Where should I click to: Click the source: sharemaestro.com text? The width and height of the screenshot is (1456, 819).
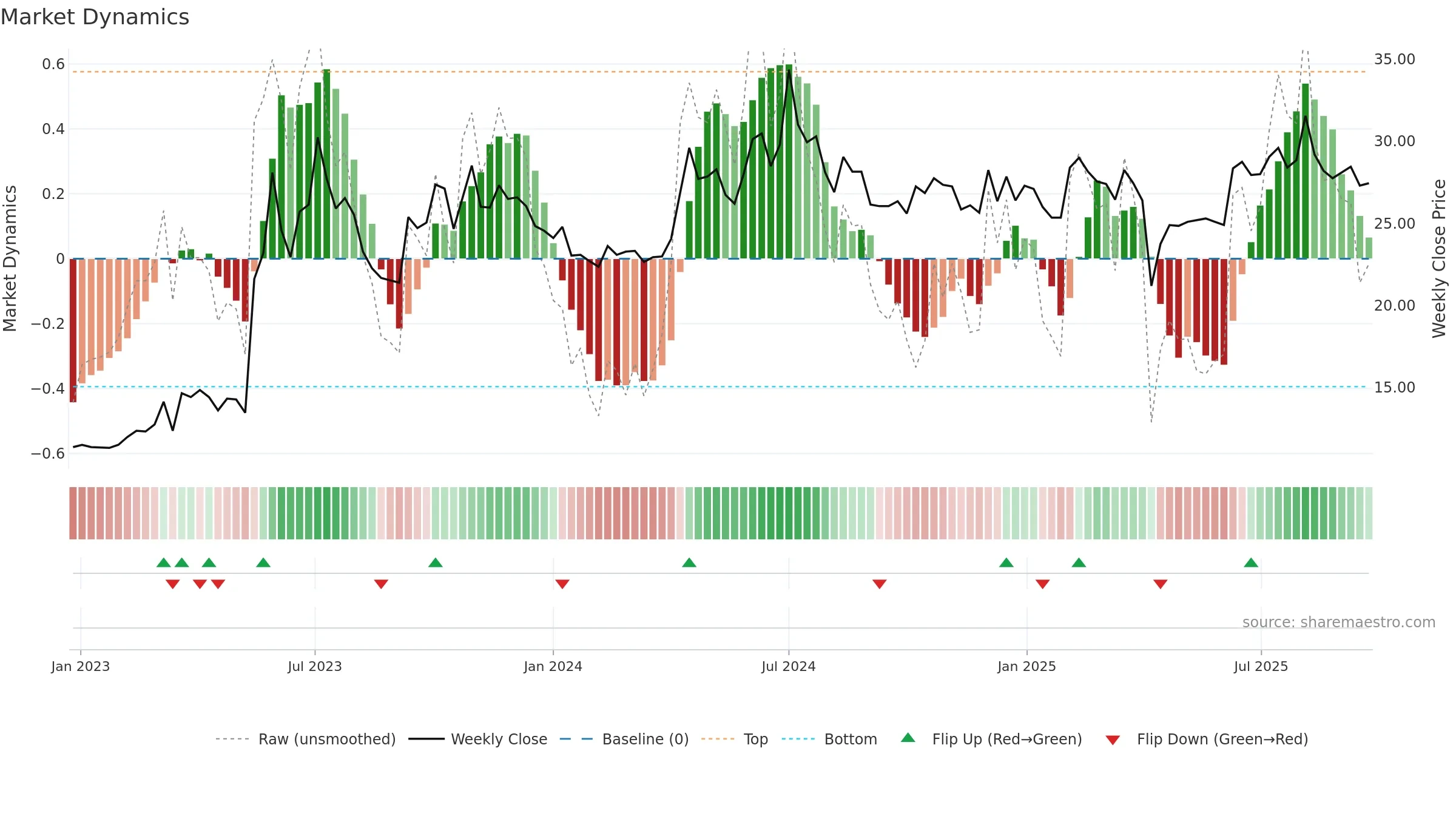click(1339, 622)
